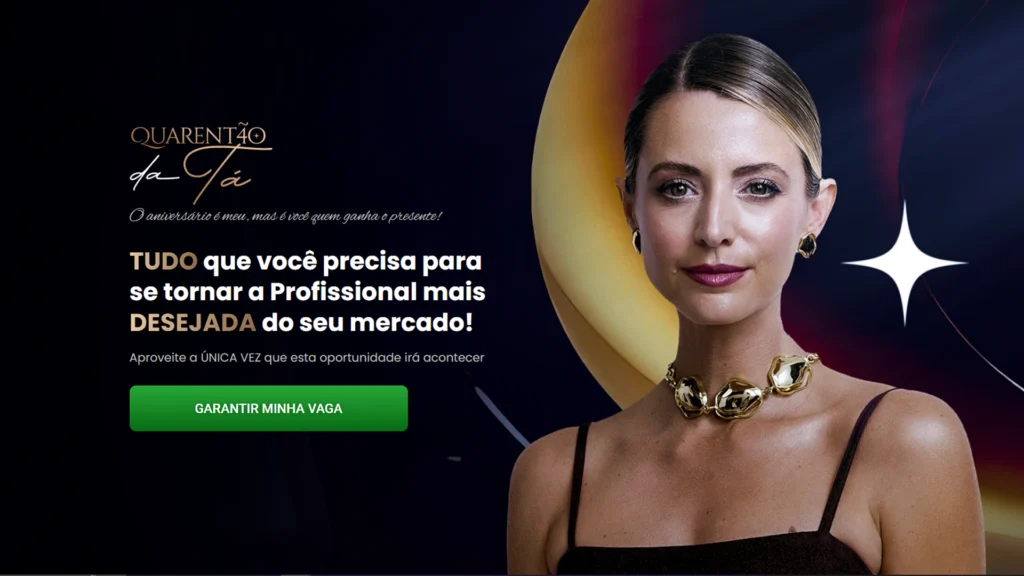The image size is (1024, 576).
Task: Select the '40' numeral in the logo
Action: pos(250,135)
